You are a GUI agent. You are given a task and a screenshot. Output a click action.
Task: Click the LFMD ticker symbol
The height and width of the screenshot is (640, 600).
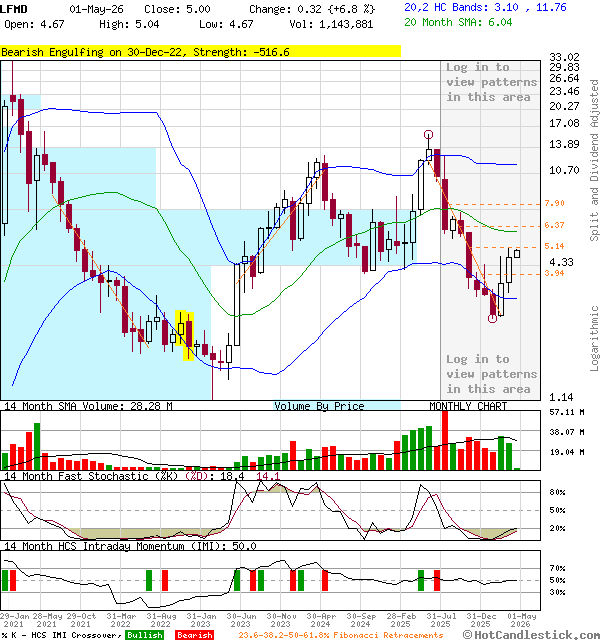point(14,9)
